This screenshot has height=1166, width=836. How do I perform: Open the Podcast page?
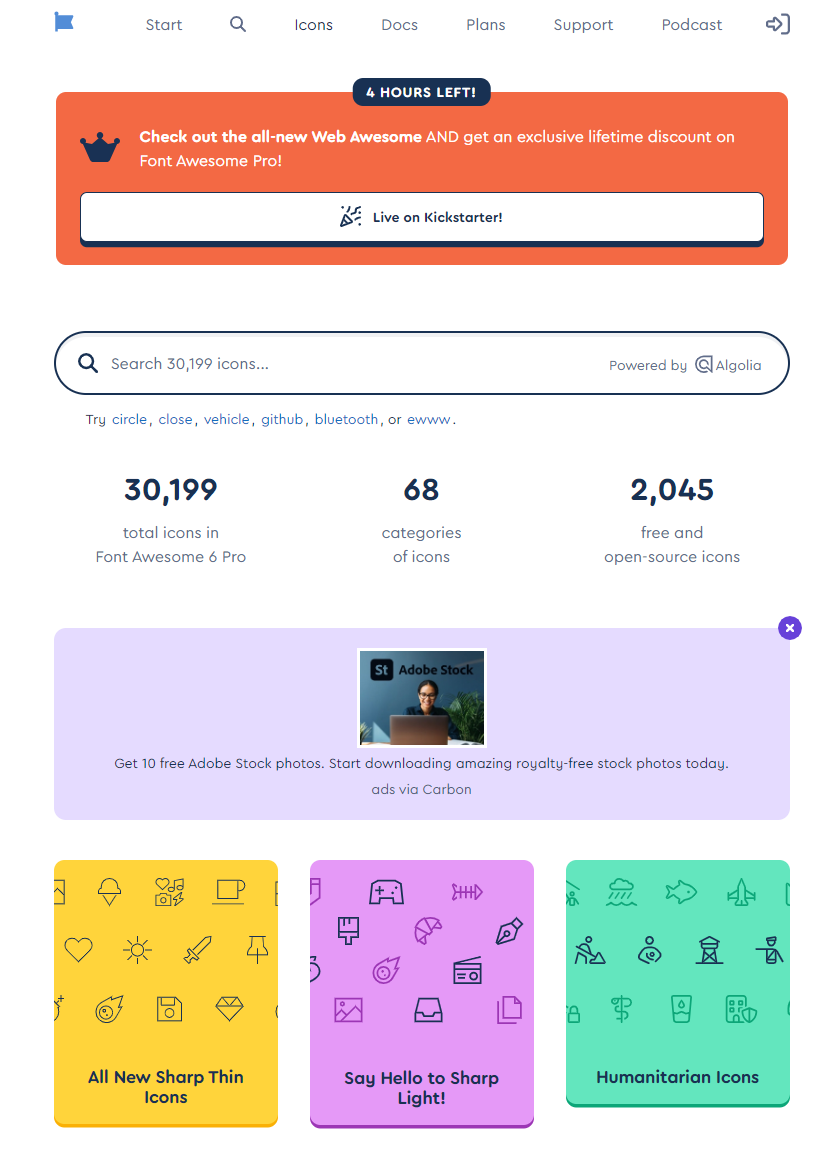coord(691,25)
